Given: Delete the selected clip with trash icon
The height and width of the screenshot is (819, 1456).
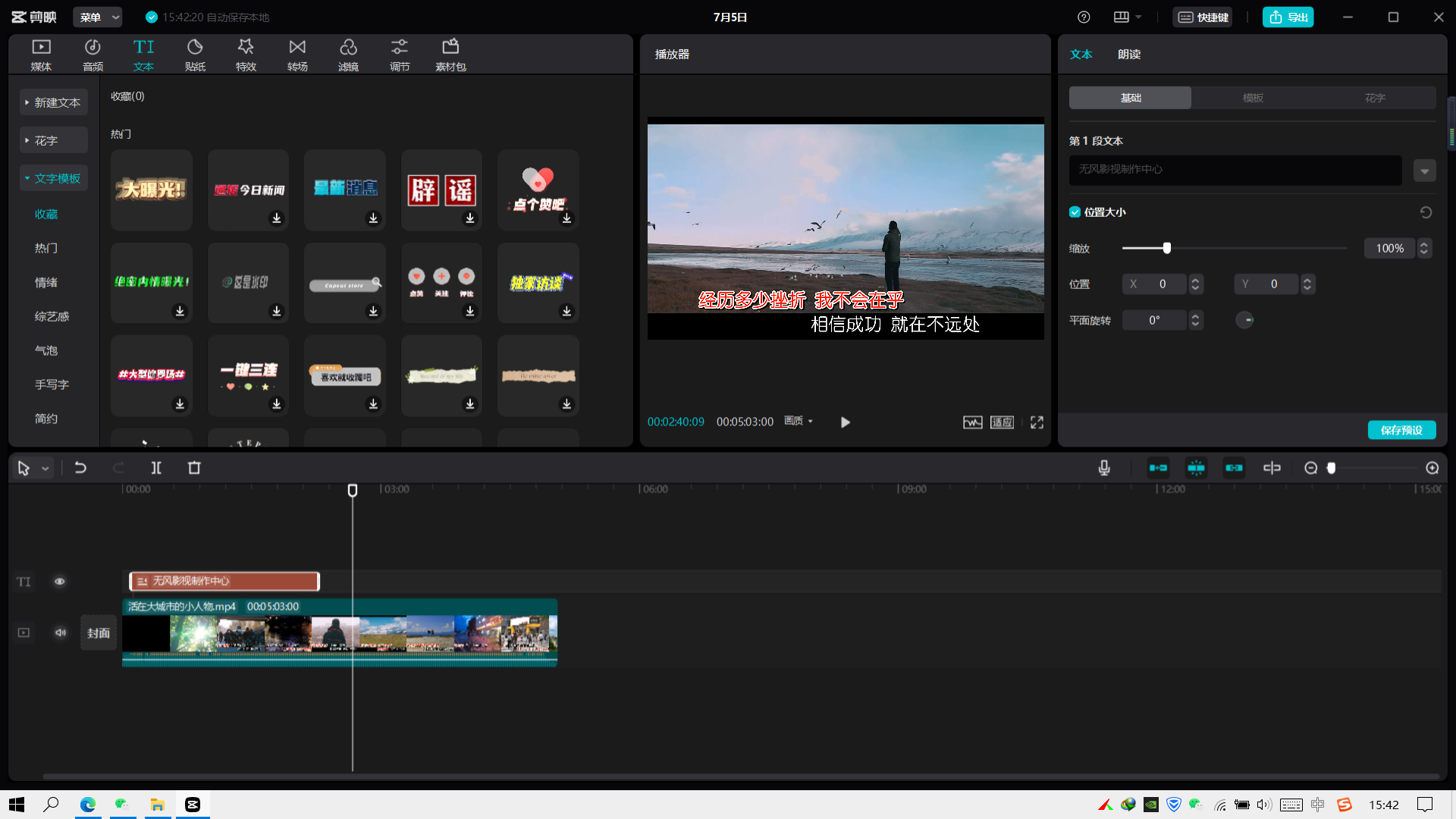Looking at the screenshot, I should point(194,468).
